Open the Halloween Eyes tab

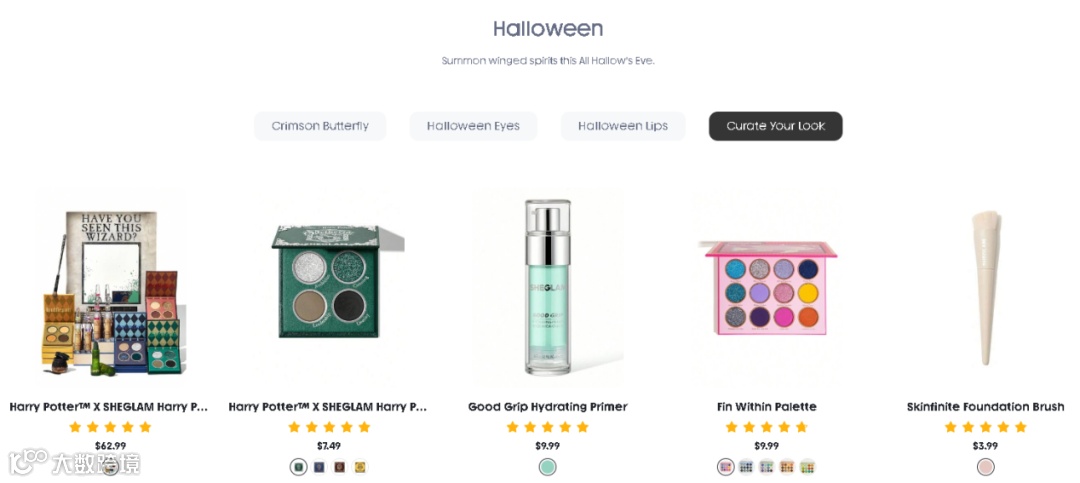pos(473,126)
